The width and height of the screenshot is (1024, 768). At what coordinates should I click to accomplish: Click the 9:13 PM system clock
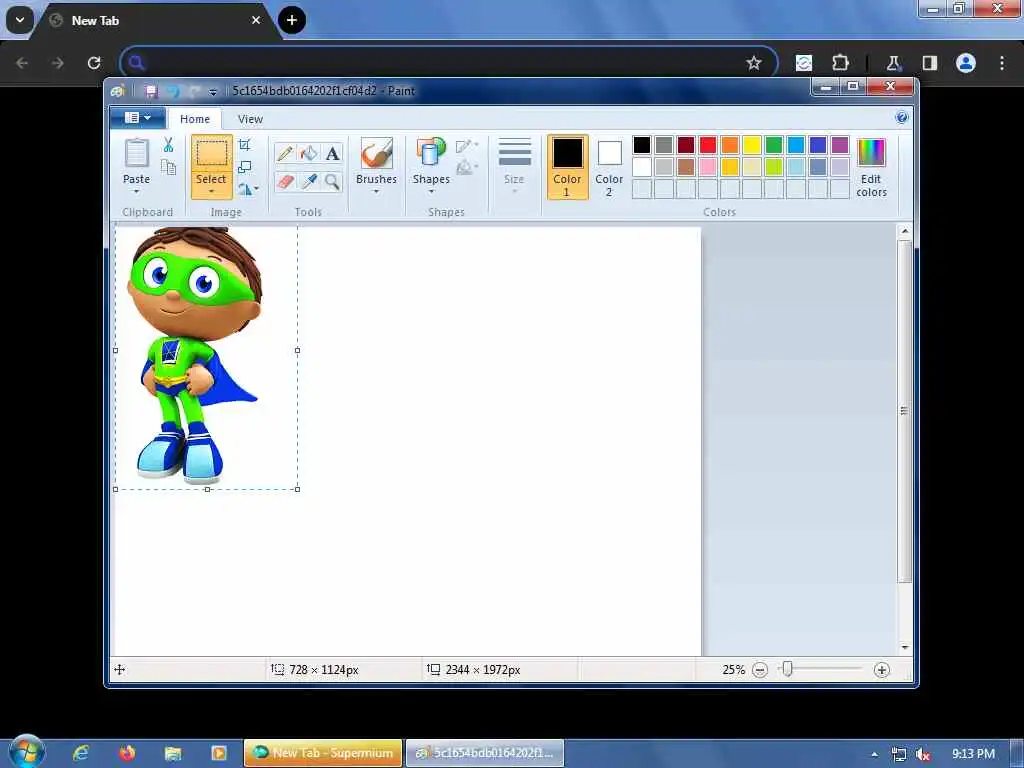tap(974, 754)
